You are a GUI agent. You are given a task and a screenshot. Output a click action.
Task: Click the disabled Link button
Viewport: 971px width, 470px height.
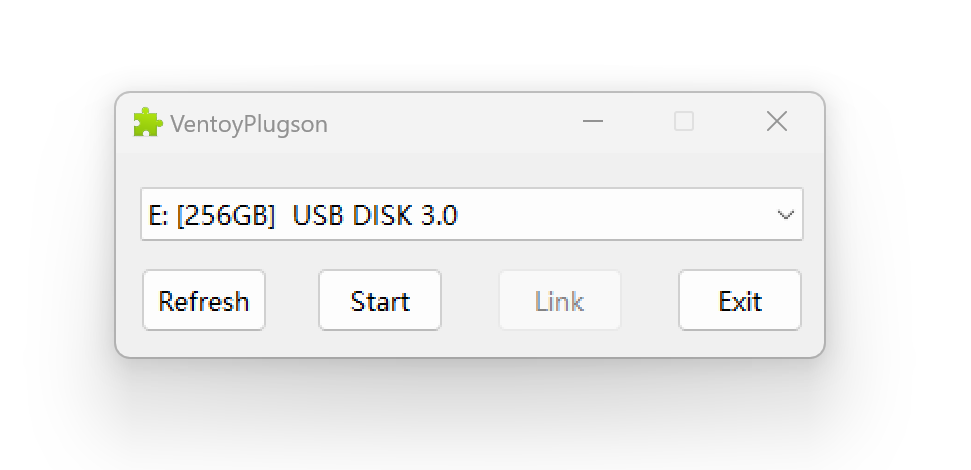point(560,301)
